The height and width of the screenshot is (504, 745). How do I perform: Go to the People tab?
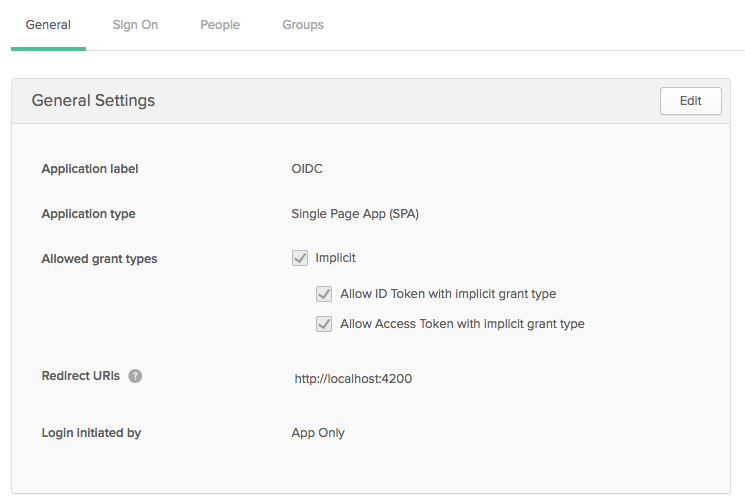coord(220,25)
